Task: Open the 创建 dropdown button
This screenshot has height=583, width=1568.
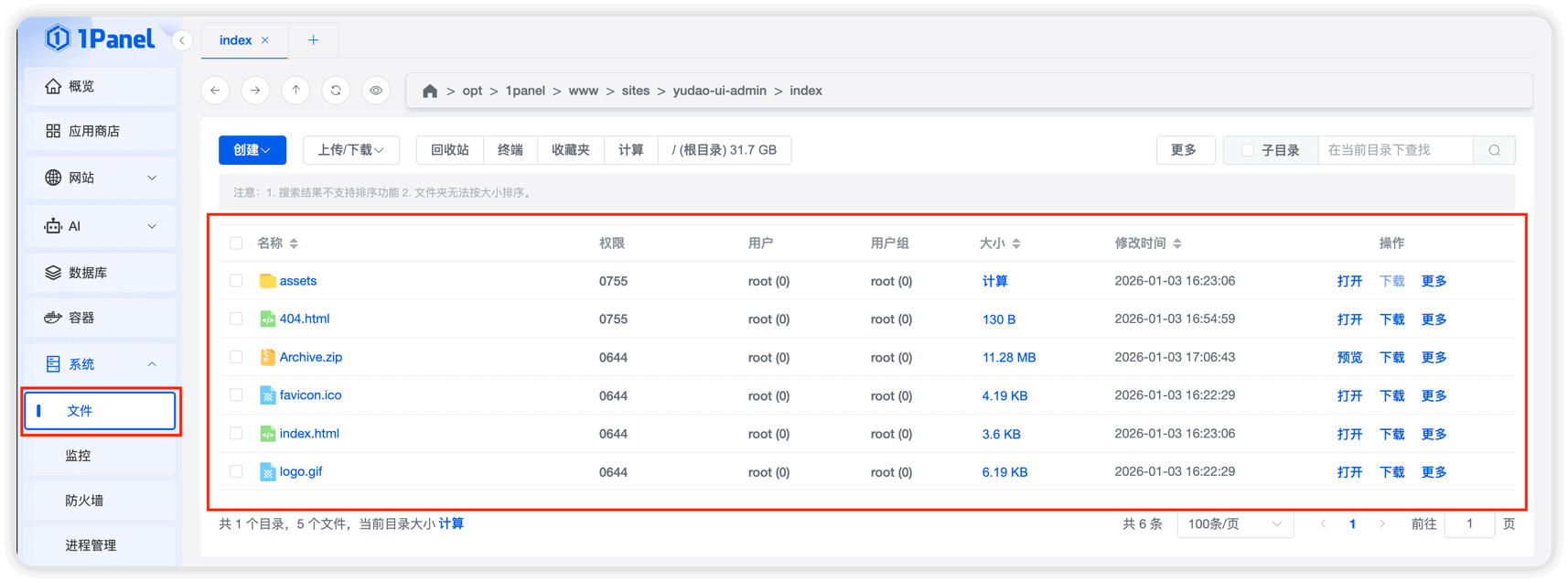Action: pos(252,150)
